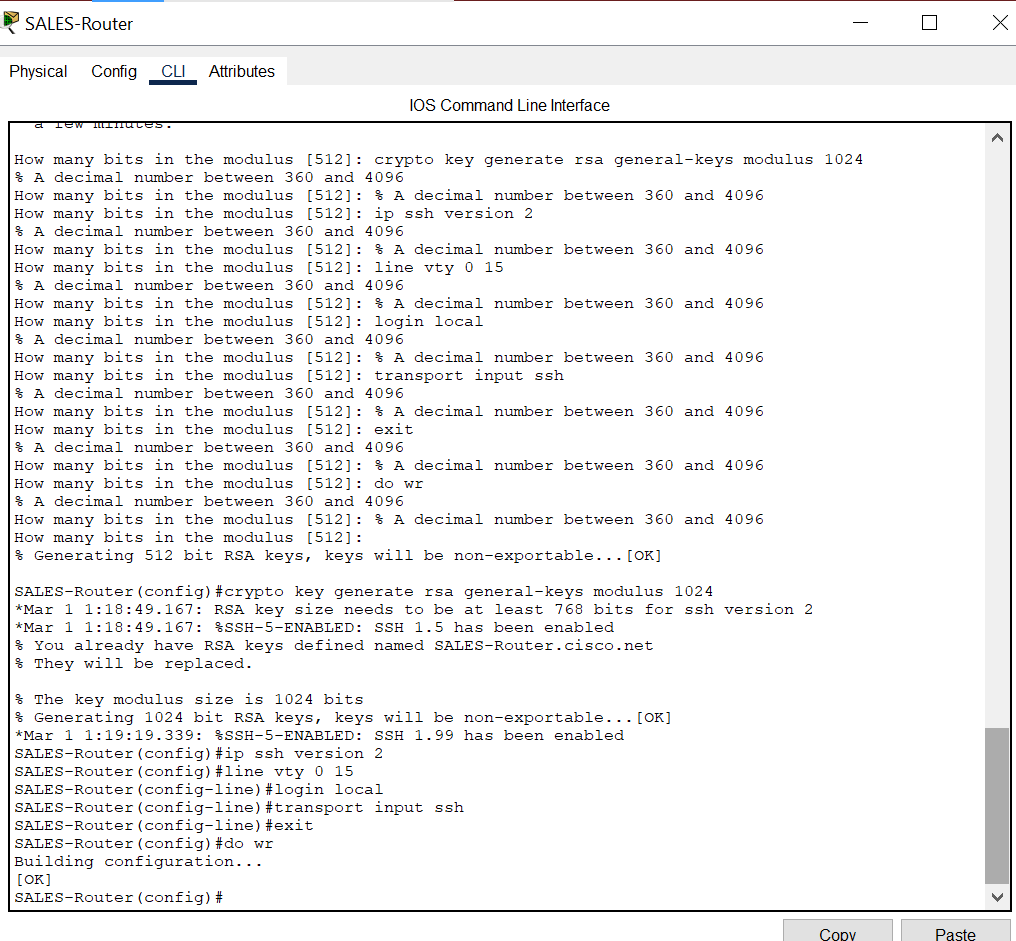
Task: Click the '#do wr' command line
Action: tap(144, 844)
